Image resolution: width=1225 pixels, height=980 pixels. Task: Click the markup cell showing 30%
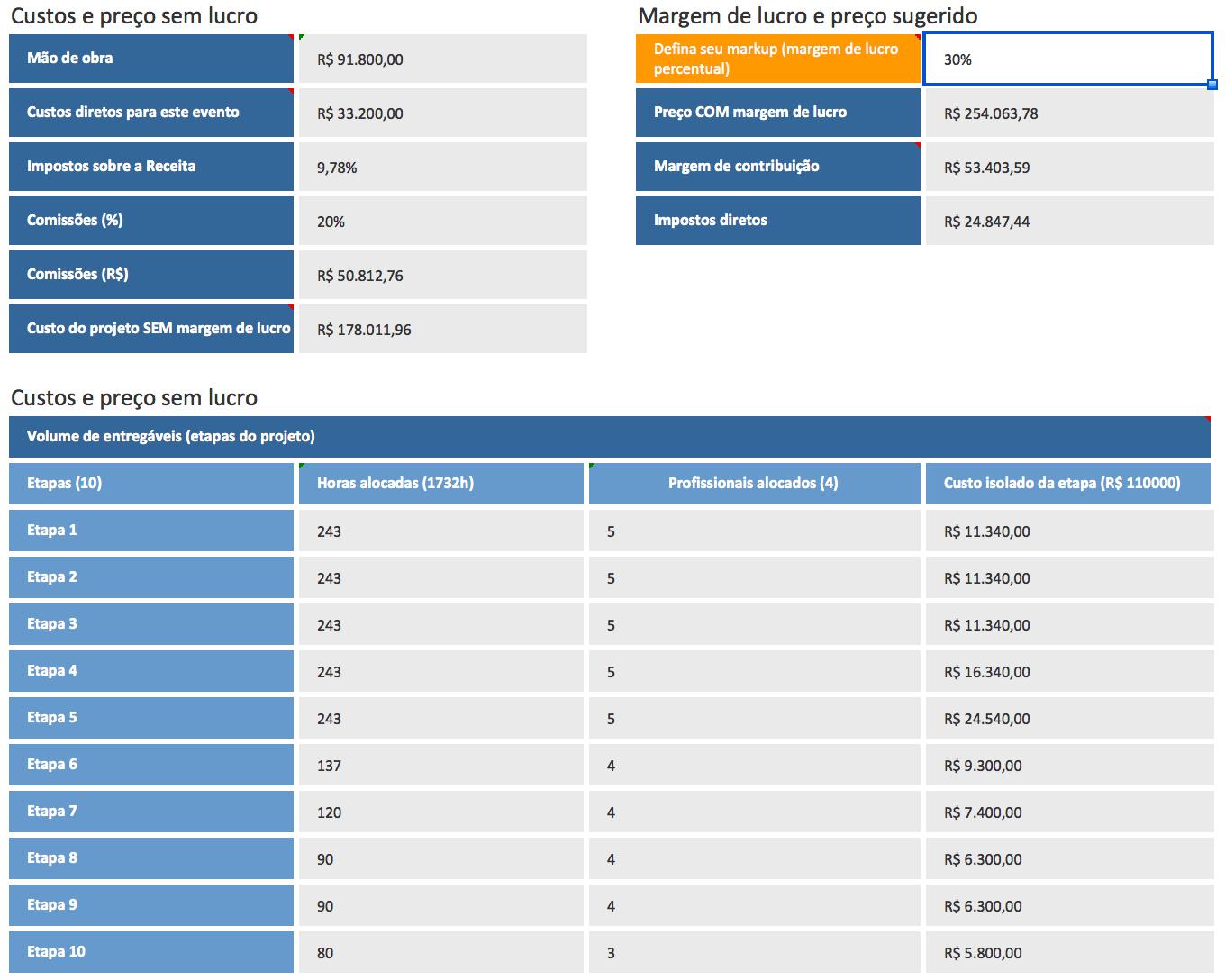[1067, 59]
